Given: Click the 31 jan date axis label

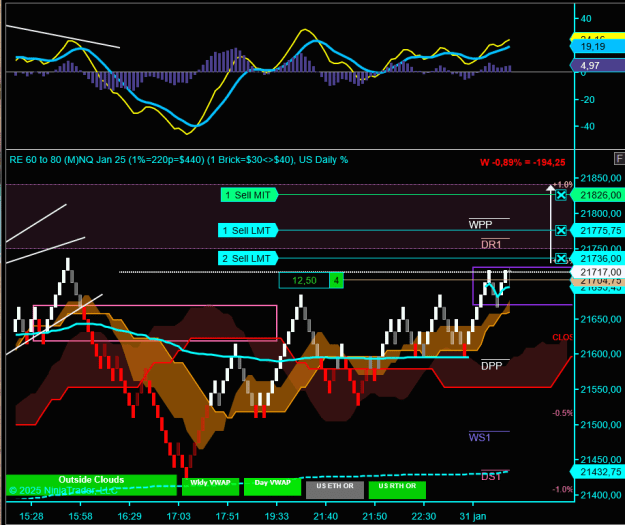Looking at the screenshot, I should pos(473,516).
